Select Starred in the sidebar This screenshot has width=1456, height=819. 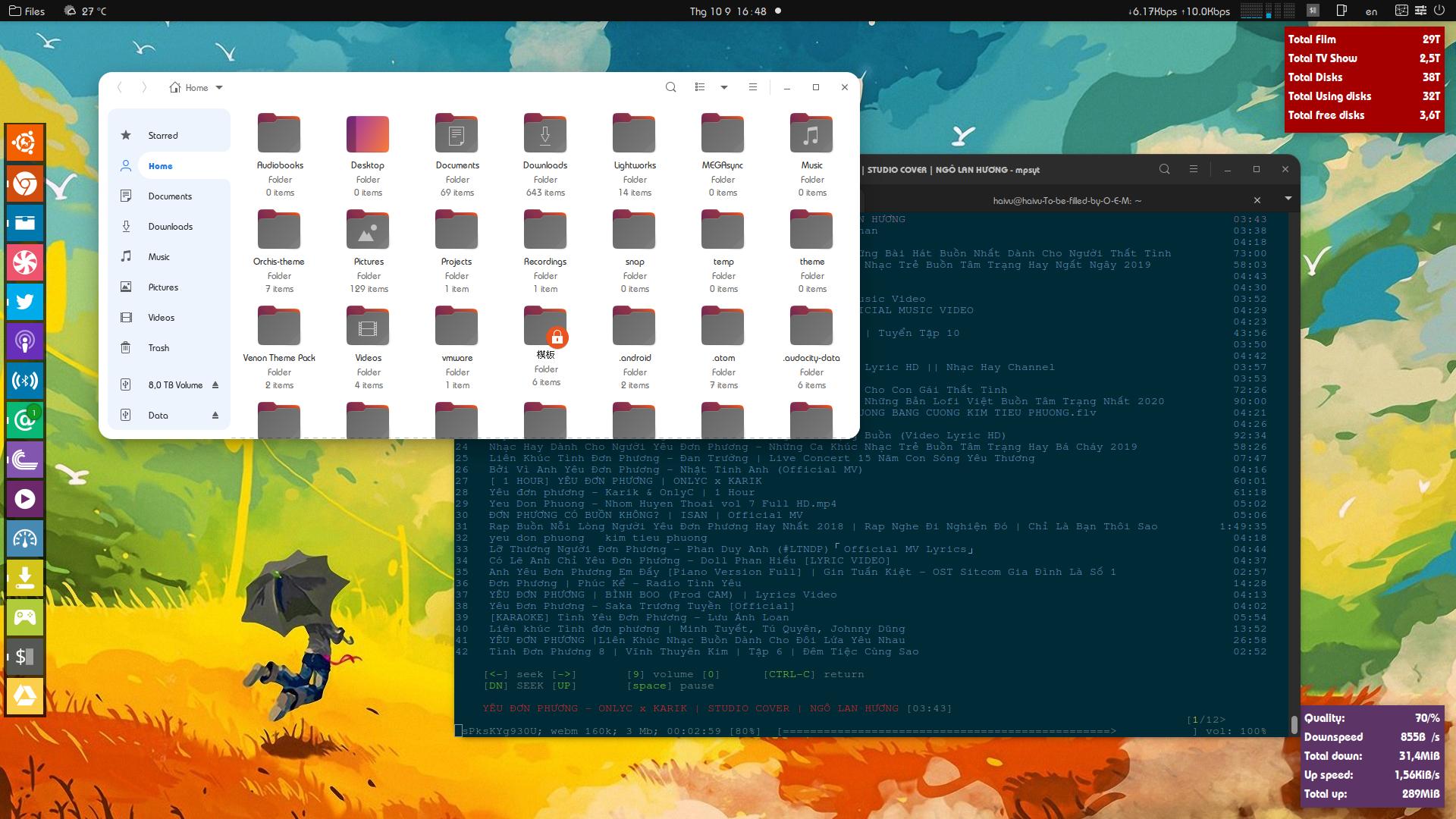click(x=169, y=136)
